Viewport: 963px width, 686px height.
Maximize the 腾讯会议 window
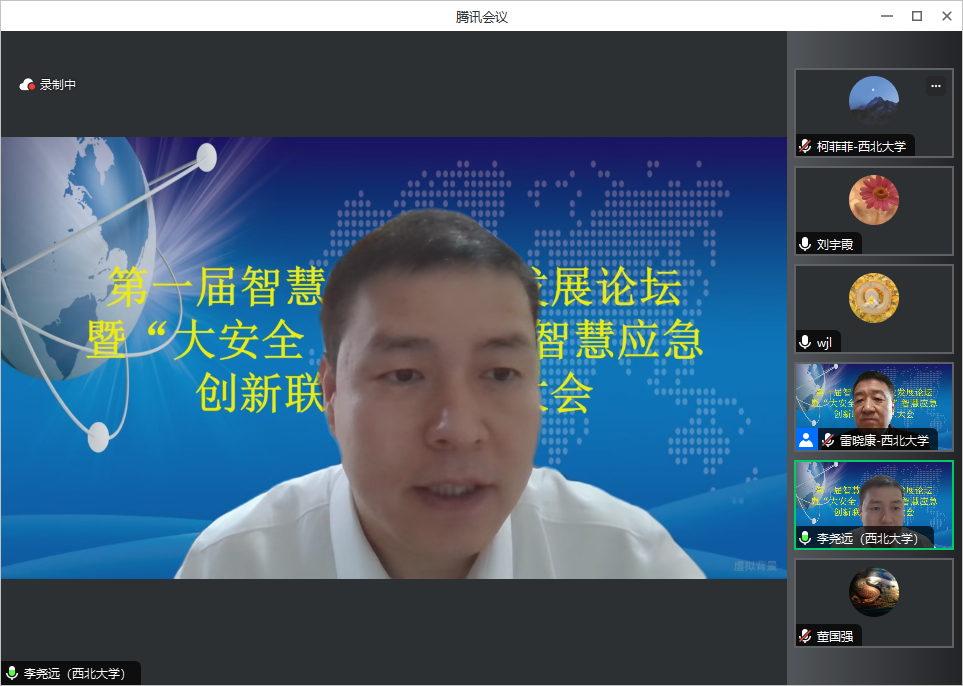[916, 16]
